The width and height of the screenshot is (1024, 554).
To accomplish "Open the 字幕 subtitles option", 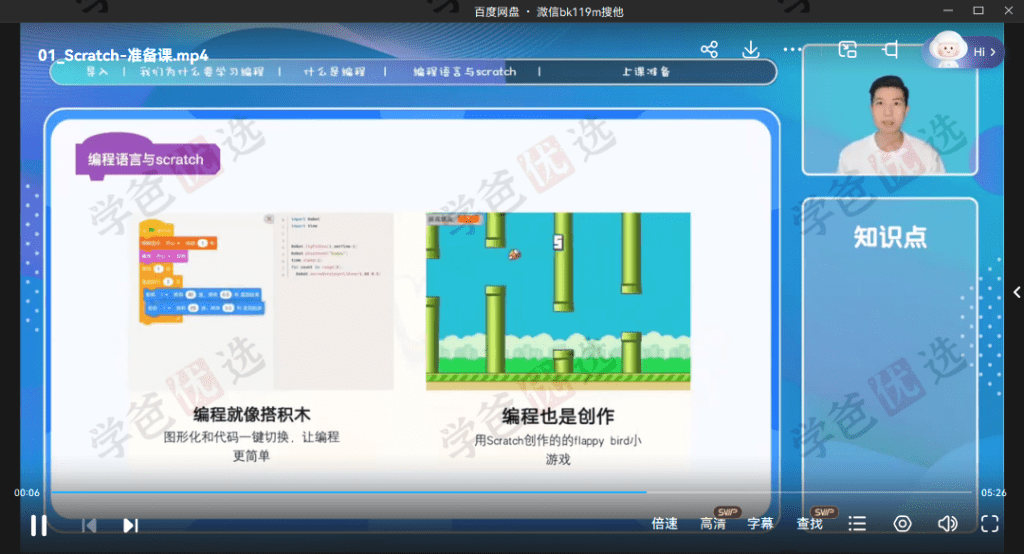I will point(760,524).
